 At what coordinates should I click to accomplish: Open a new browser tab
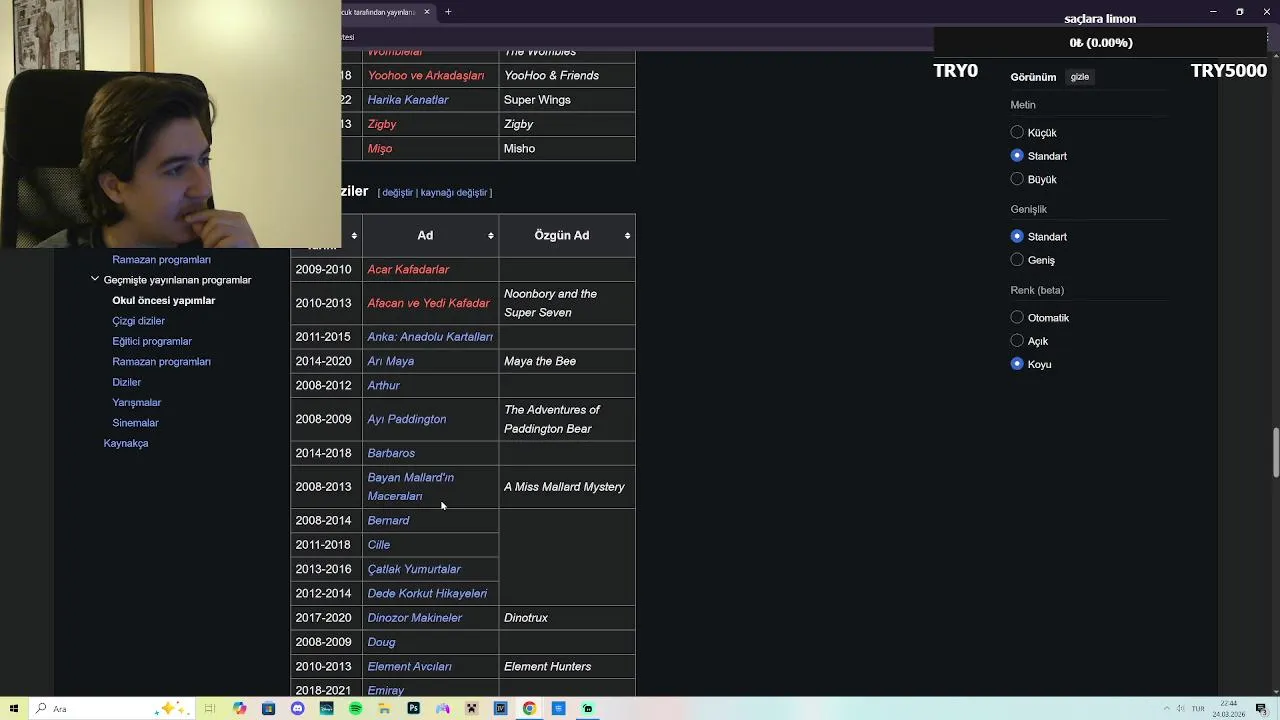click(x=448, y=12)
